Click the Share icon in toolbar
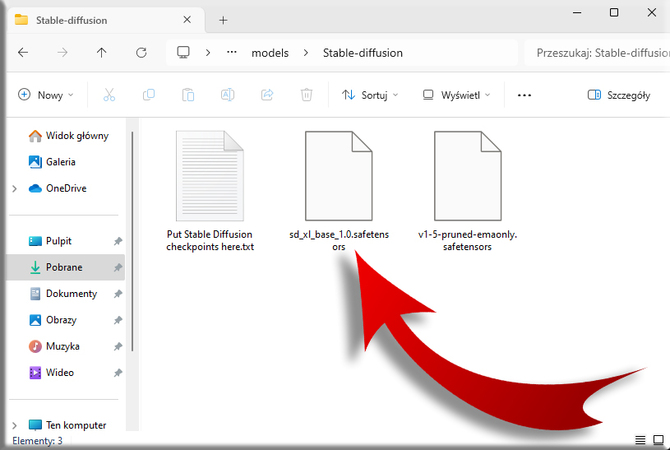The height and width of the screenshot is (450, 670). point(267,94)
